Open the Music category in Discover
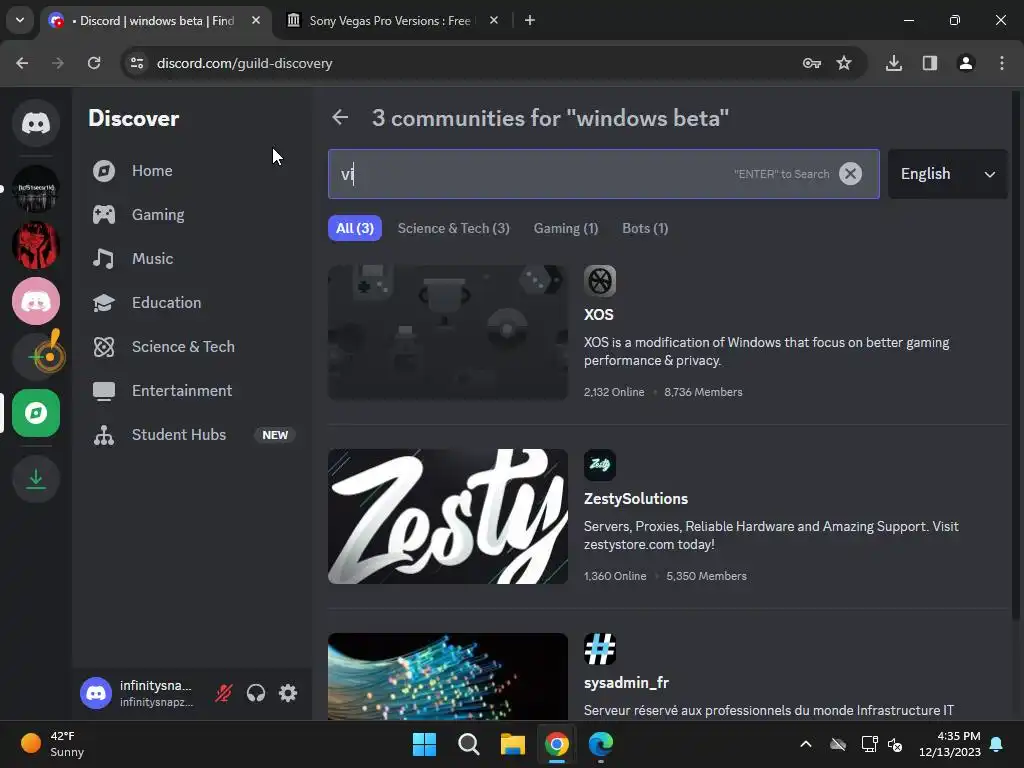The width and height of the screenshot is (1024, 768). [x=194, y=259]
